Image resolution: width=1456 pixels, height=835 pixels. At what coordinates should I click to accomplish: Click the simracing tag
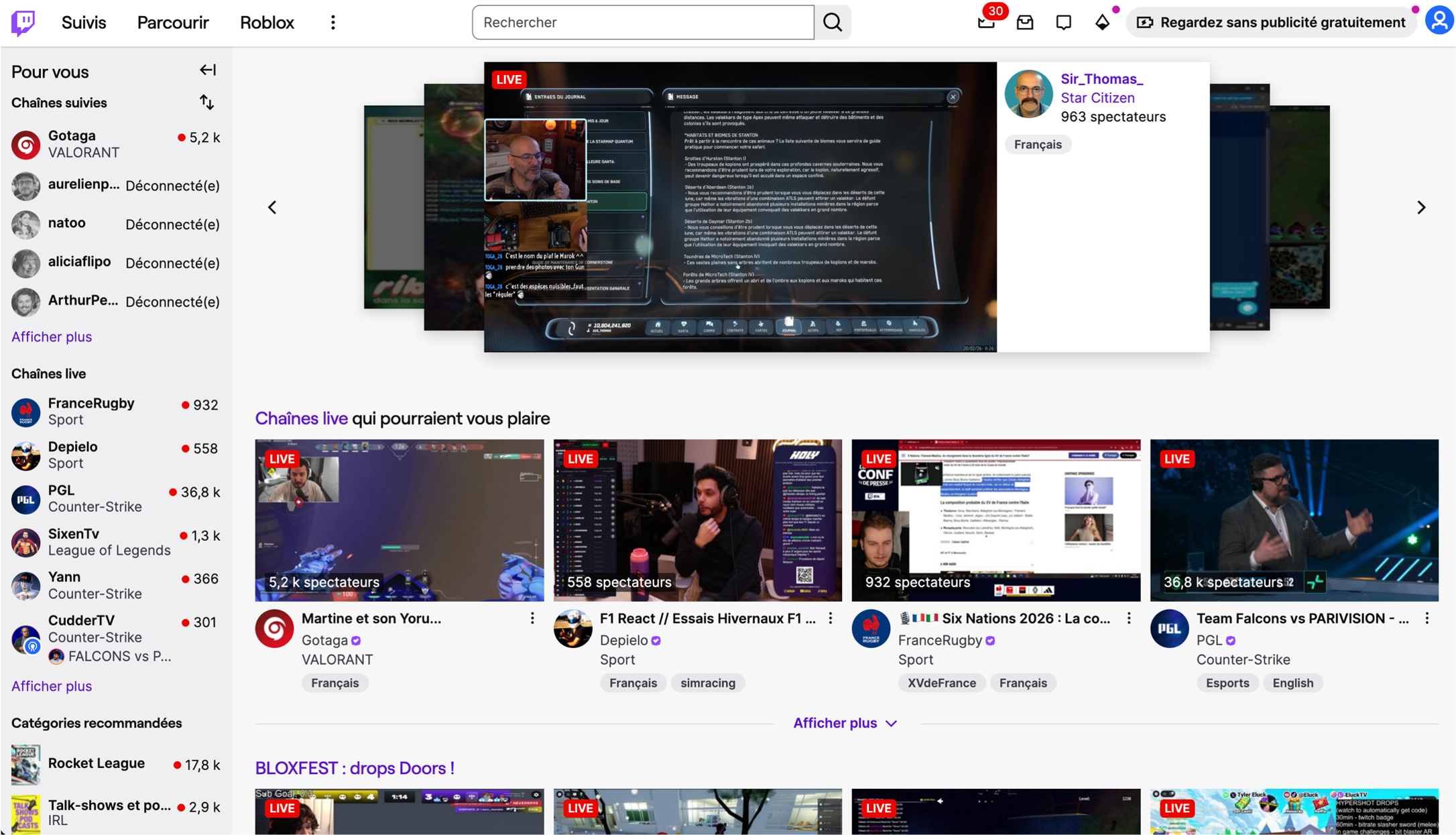click(708, 683)
